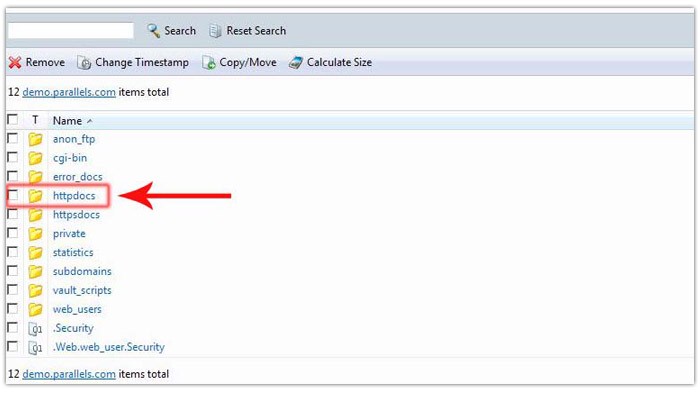Image resolution: width=700 pixels, height=393 pixels.
Task: Focus the search text field
Action: [x=71, y=30]
